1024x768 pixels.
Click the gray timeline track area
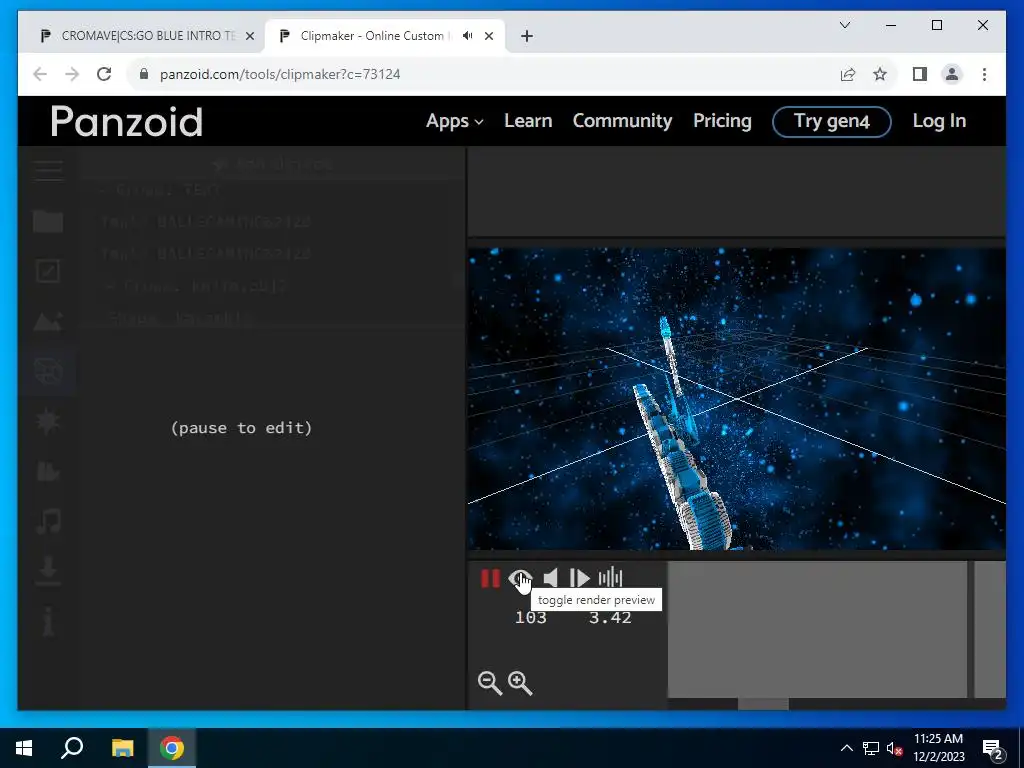point(817,630)
